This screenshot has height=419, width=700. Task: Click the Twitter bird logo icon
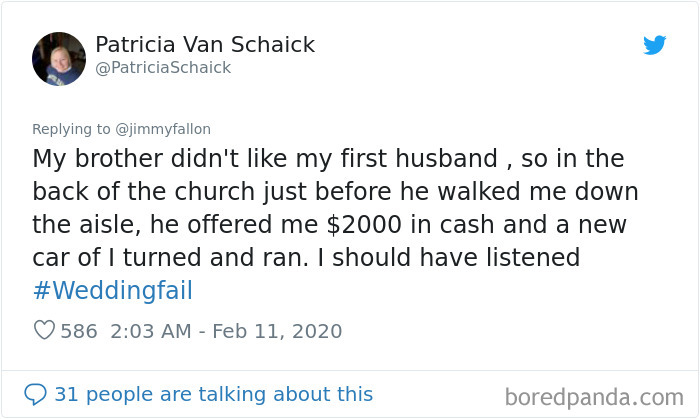[654, 45]
